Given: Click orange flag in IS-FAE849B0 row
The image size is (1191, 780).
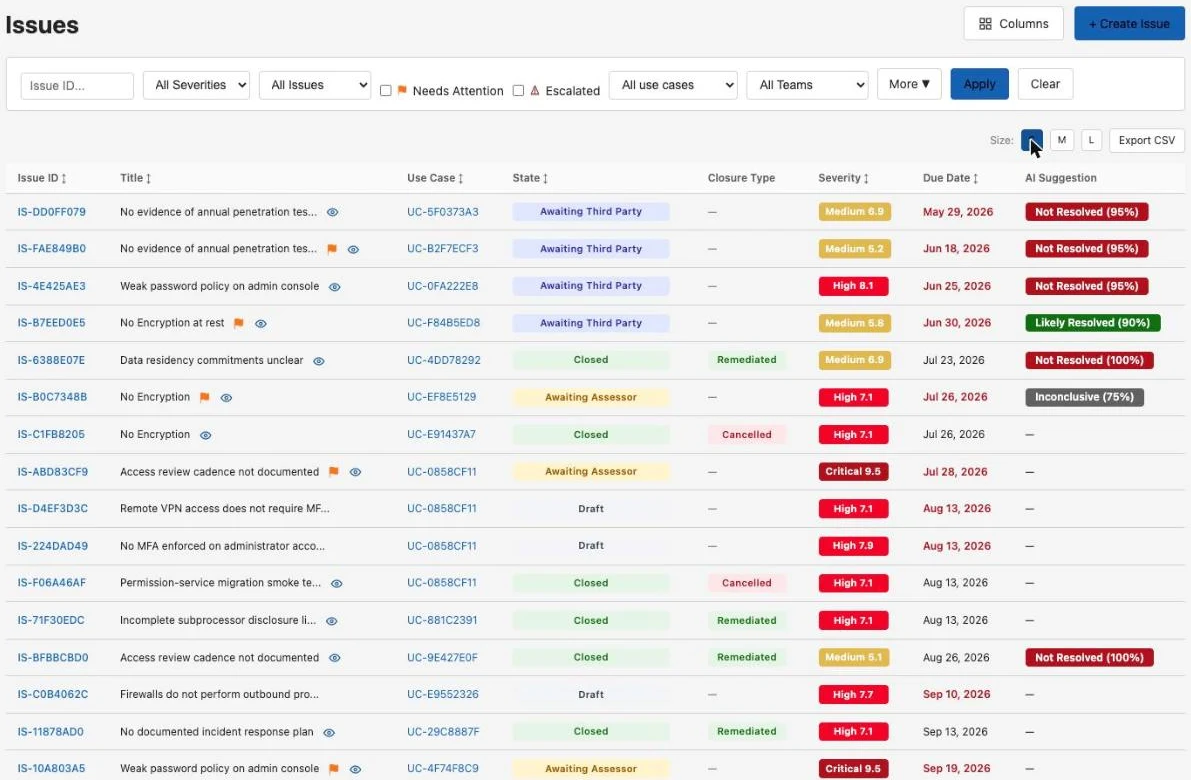Looking at the screenshot, I should click(332, 249).
